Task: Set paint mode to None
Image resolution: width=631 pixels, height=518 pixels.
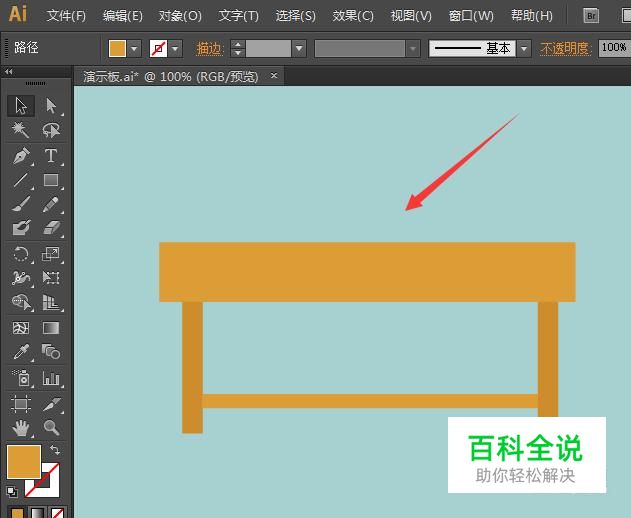Action: [57, 512]
